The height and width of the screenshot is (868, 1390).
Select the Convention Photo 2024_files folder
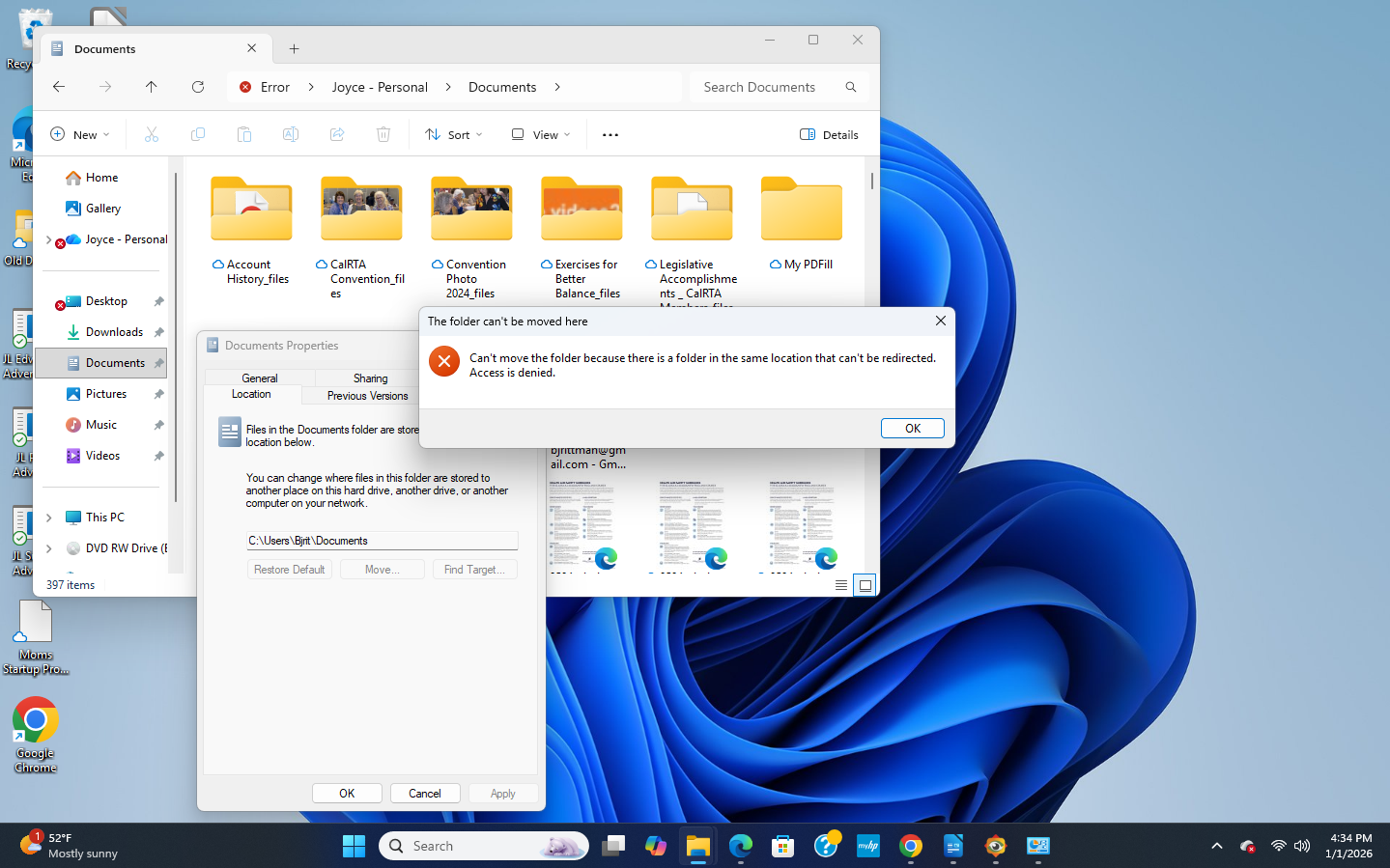coord(471,238)
